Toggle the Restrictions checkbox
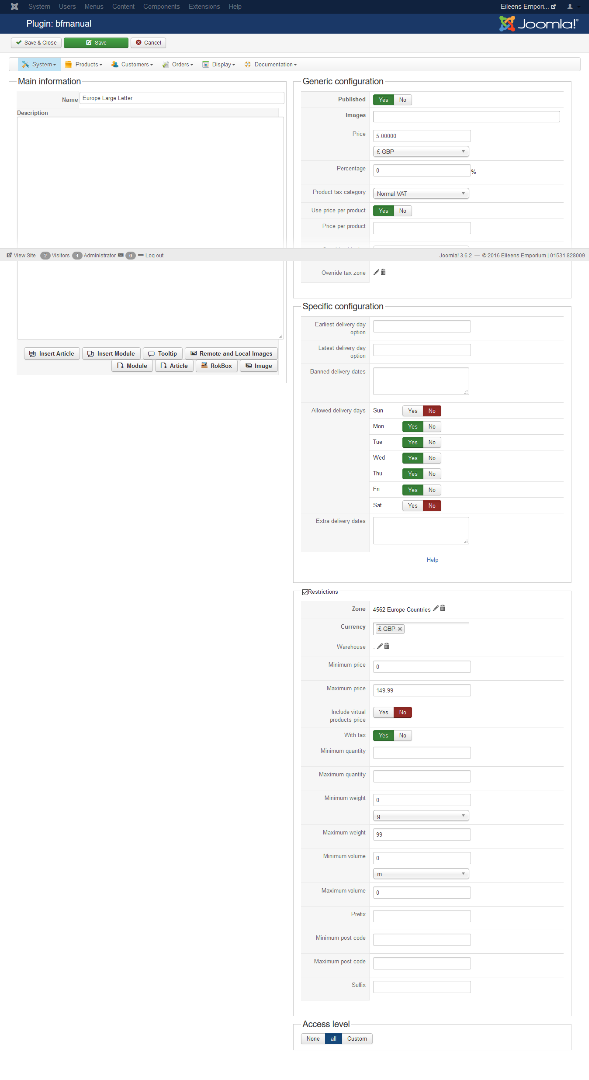The width and height of the screenshot is (589, 1080). pyautogui.click(x=305, y=592)
